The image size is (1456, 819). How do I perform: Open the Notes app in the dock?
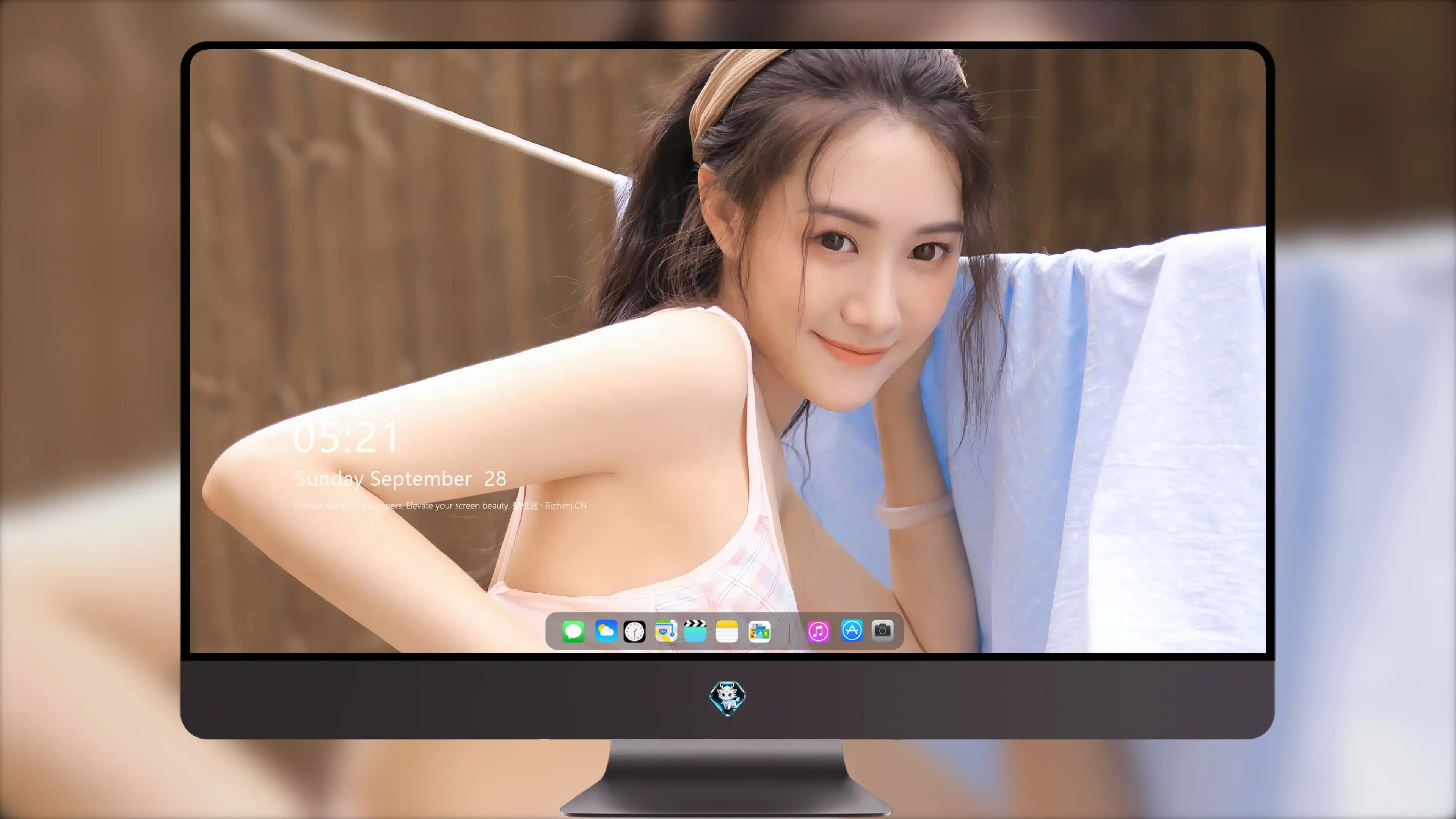(x=727, y=631)
